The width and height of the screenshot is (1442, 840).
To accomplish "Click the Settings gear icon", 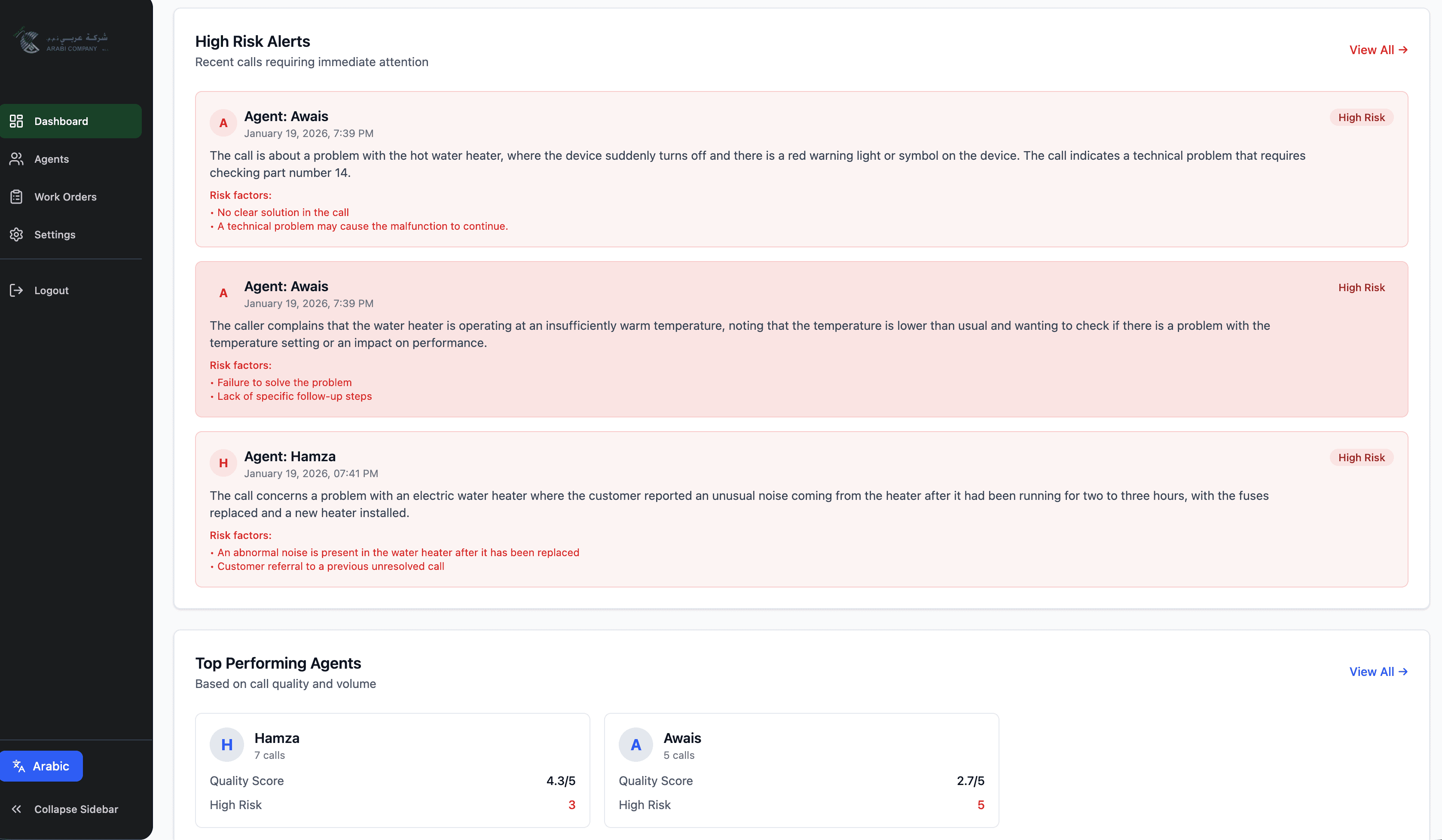I will (x=16, y=234).
